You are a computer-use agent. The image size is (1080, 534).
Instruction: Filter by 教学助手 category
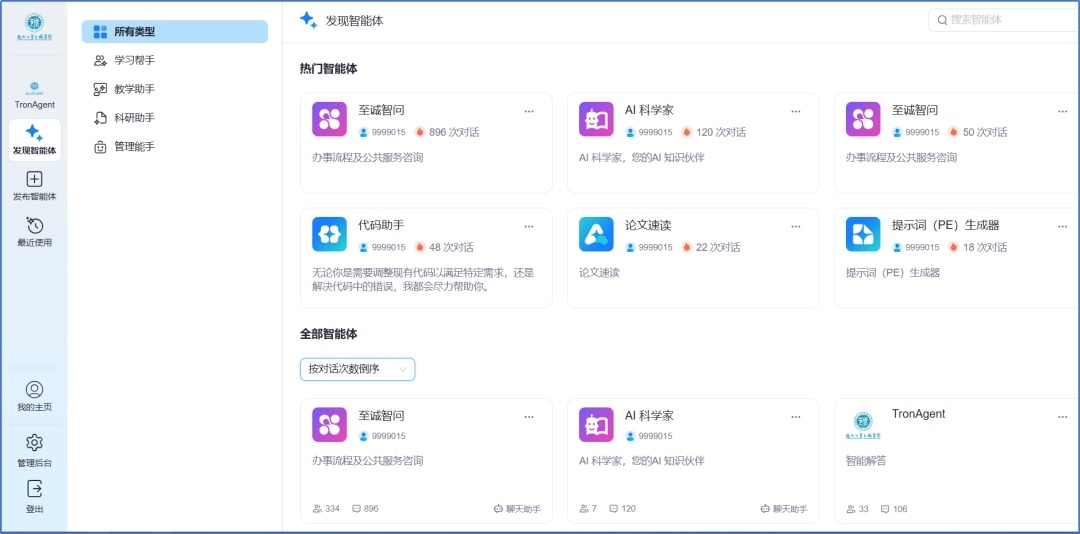click(x=134, y=89)
